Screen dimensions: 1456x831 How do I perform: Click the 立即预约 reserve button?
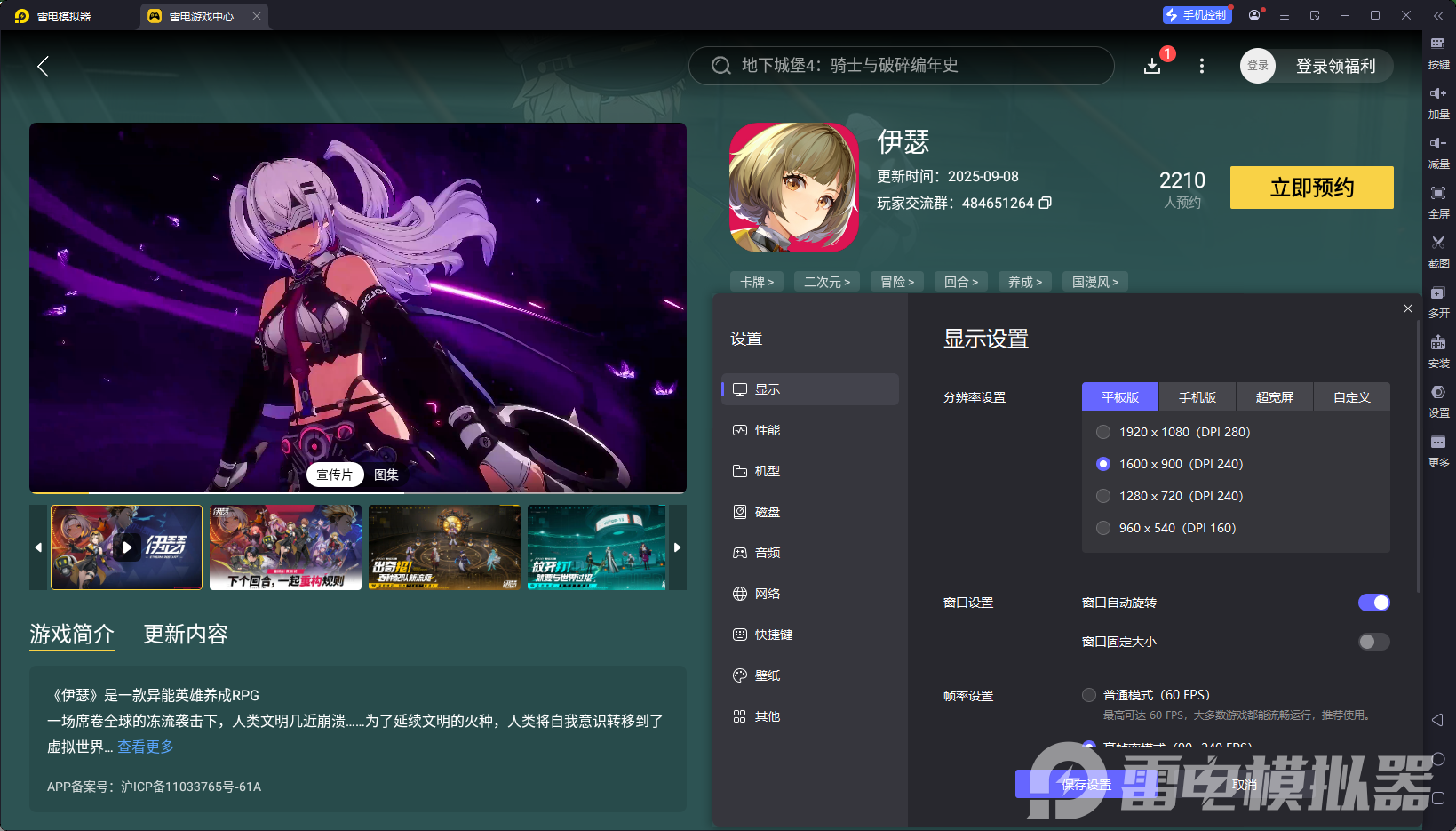(x=1312, y=188)
